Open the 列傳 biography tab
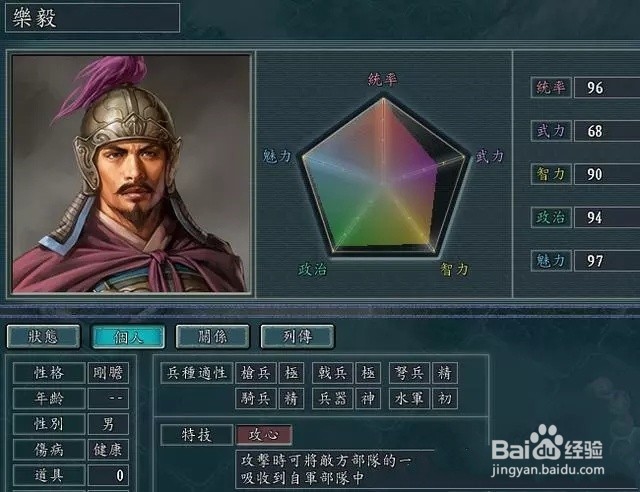Screen dimensions: 640x492 pyautogui.click(x=298, y=337)
